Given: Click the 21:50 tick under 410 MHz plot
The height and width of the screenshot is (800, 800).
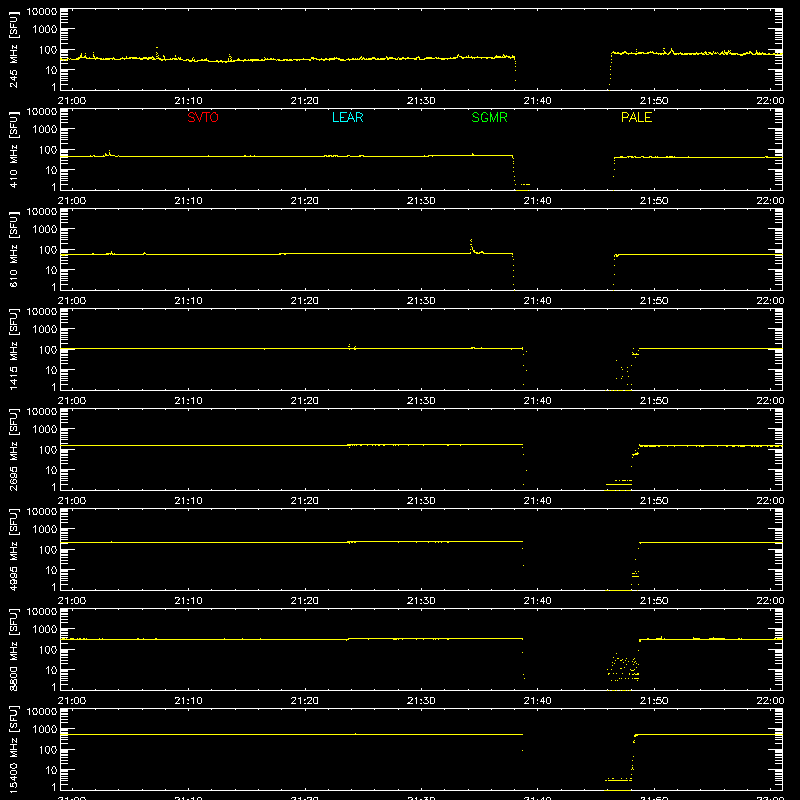Looking at the screenshot, I should (654, 201).
